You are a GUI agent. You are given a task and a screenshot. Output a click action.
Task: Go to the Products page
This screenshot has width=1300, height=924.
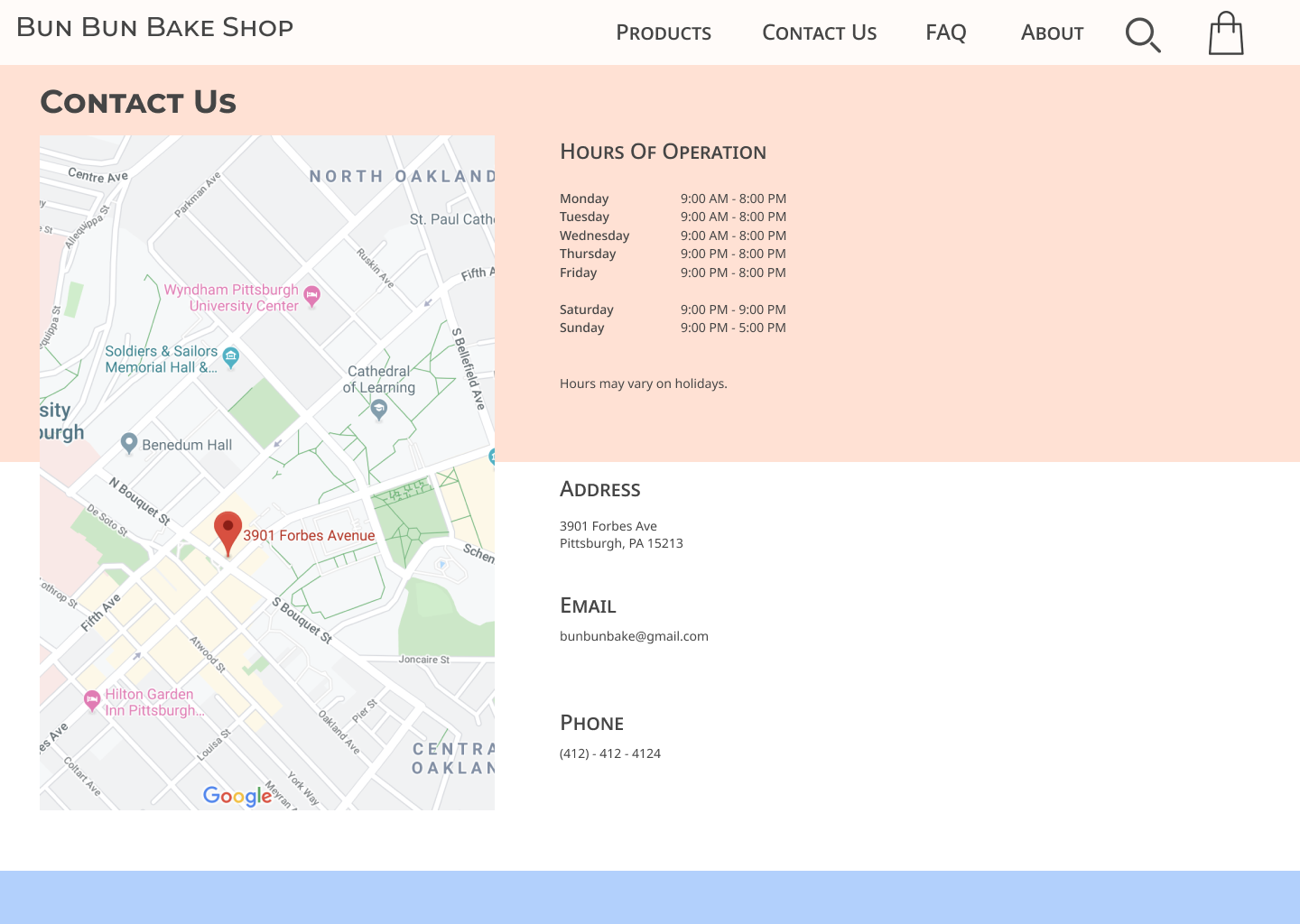click(664, 32)
